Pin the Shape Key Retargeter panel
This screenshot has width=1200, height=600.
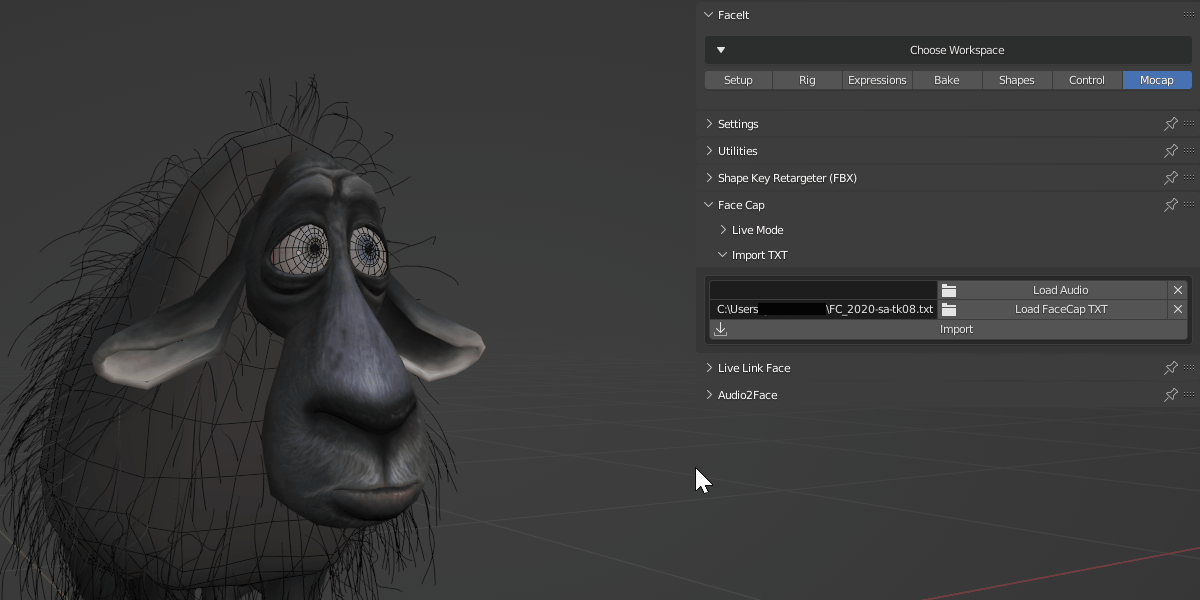click(x=1170, y=178)
